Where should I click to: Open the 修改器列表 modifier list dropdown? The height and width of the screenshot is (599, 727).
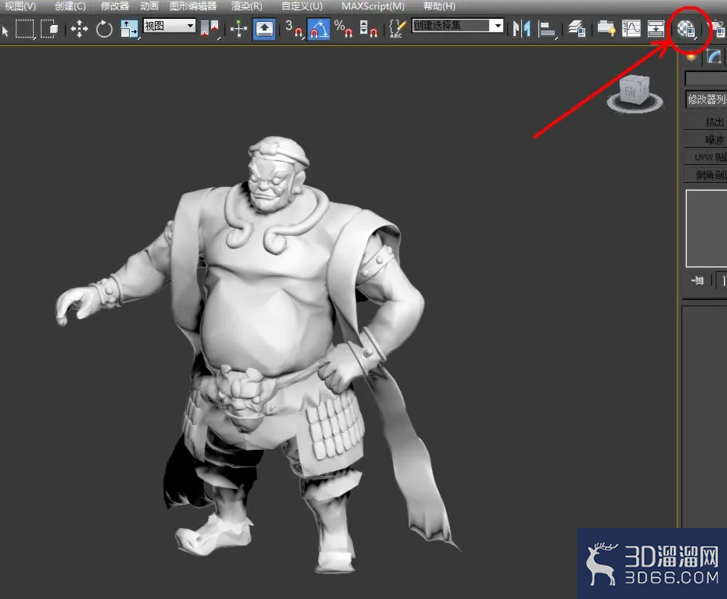pos(706,99)
